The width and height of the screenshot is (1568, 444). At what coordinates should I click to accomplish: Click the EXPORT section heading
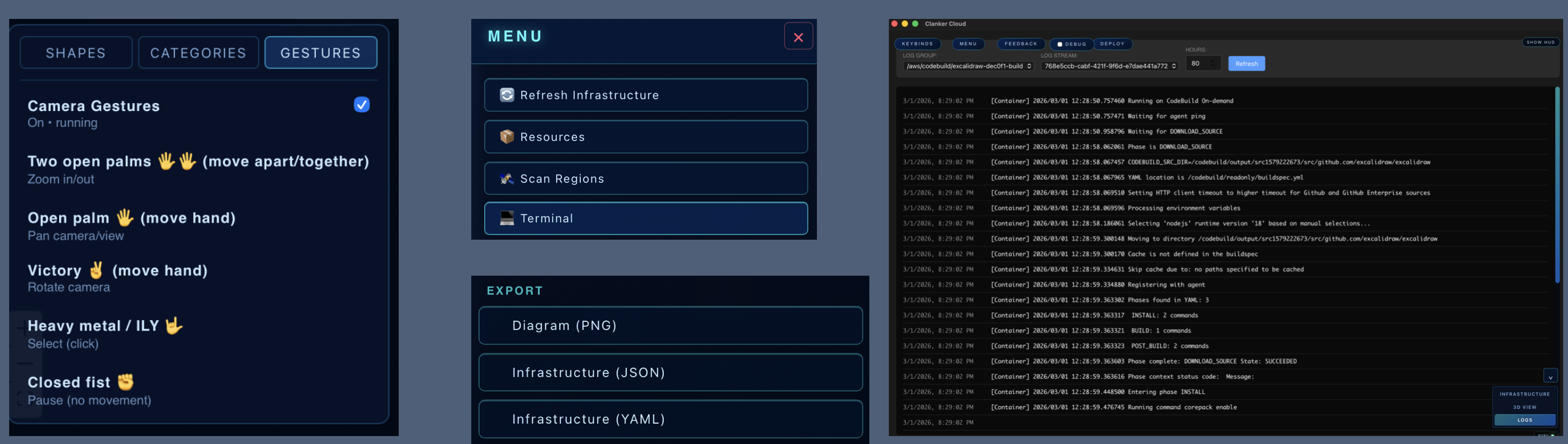point(515,291)
